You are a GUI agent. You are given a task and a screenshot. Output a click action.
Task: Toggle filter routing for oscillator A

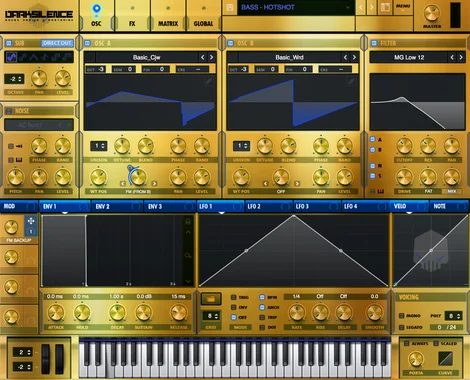point(373,139)
